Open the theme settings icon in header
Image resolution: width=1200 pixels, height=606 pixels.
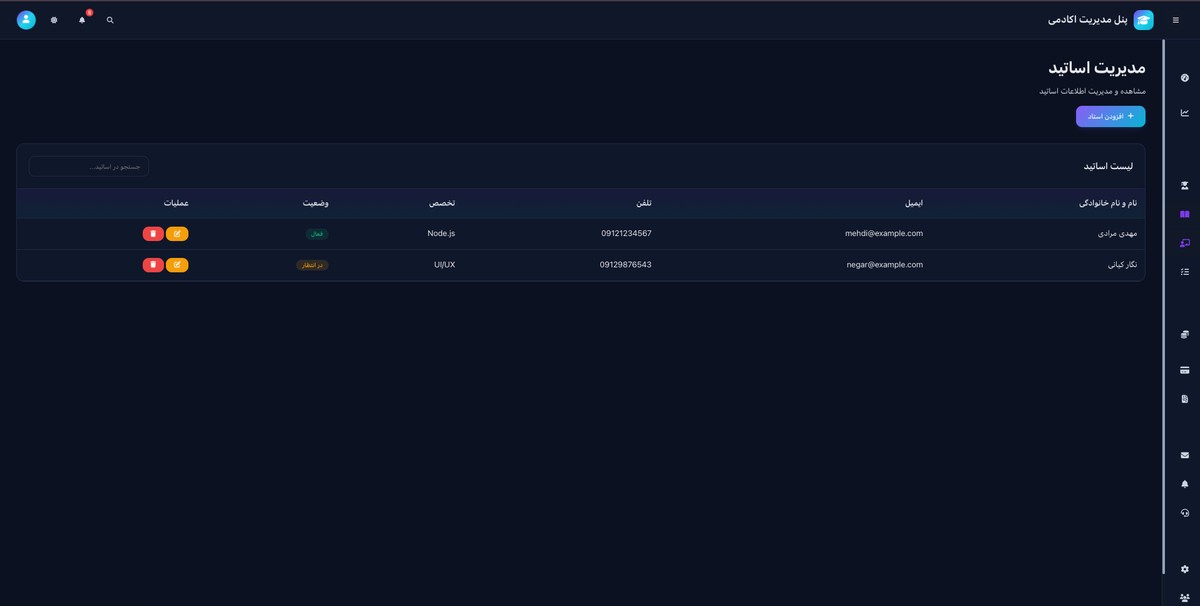point(54,20)
